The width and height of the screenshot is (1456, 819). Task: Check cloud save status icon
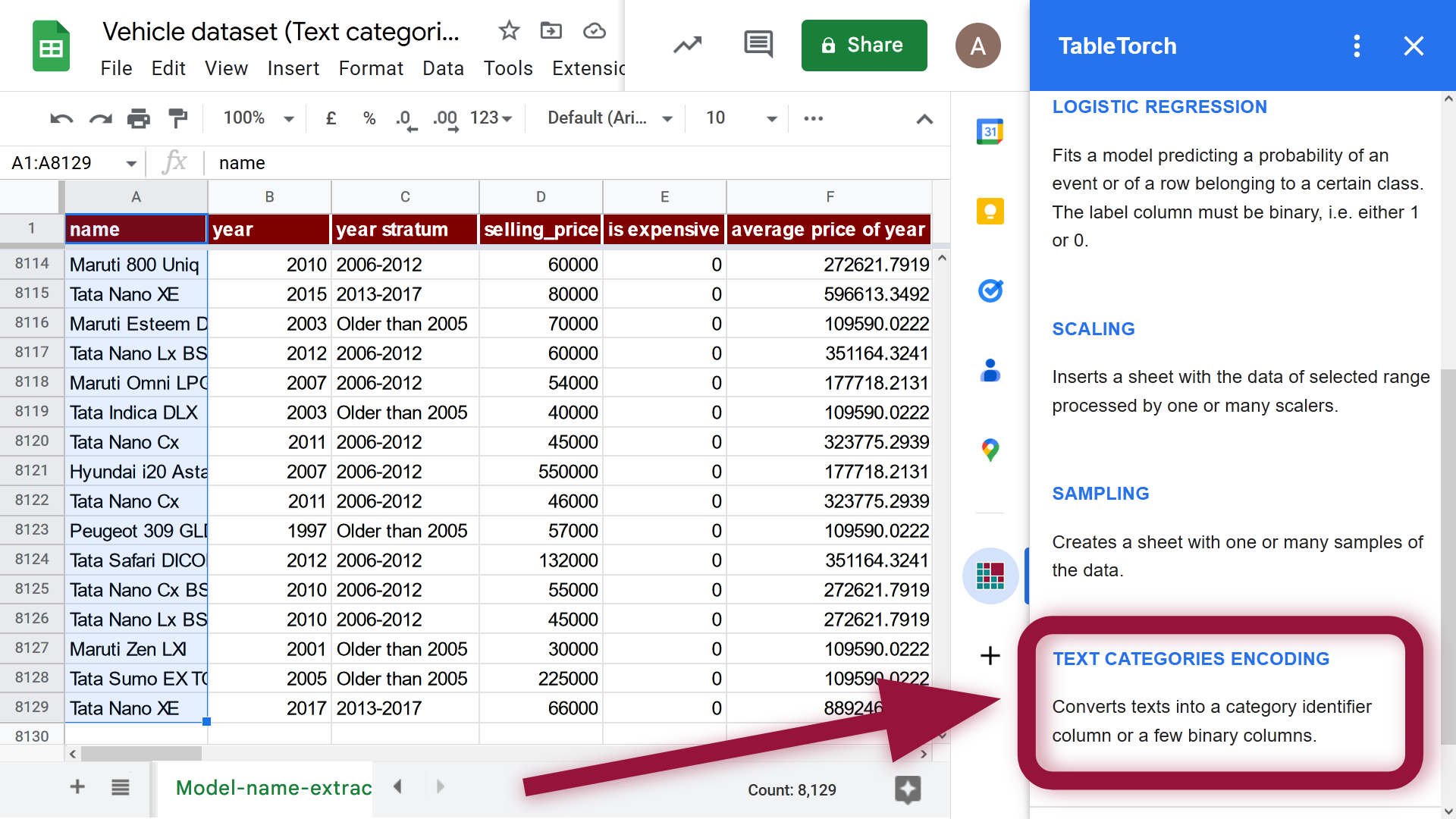click(595, 31)
